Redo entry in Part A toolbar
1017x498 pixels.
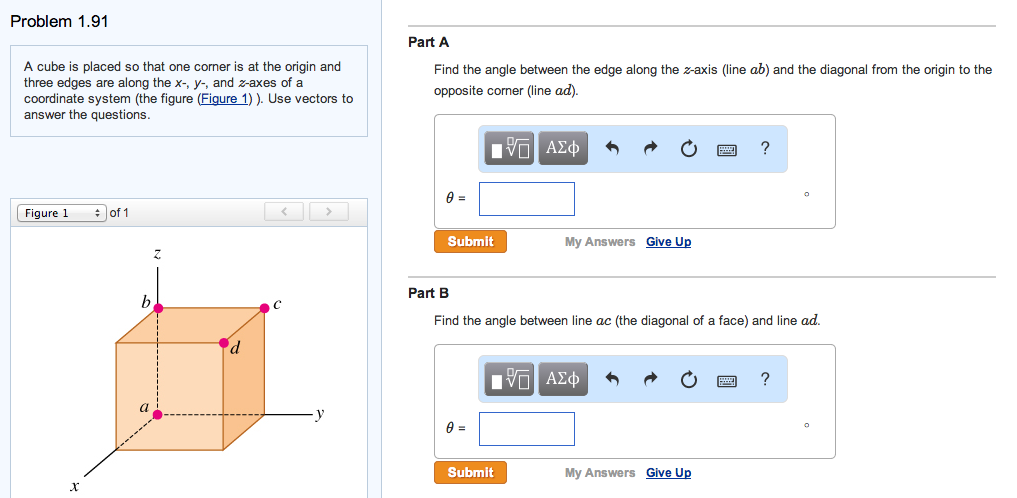(x=650, y=149)
